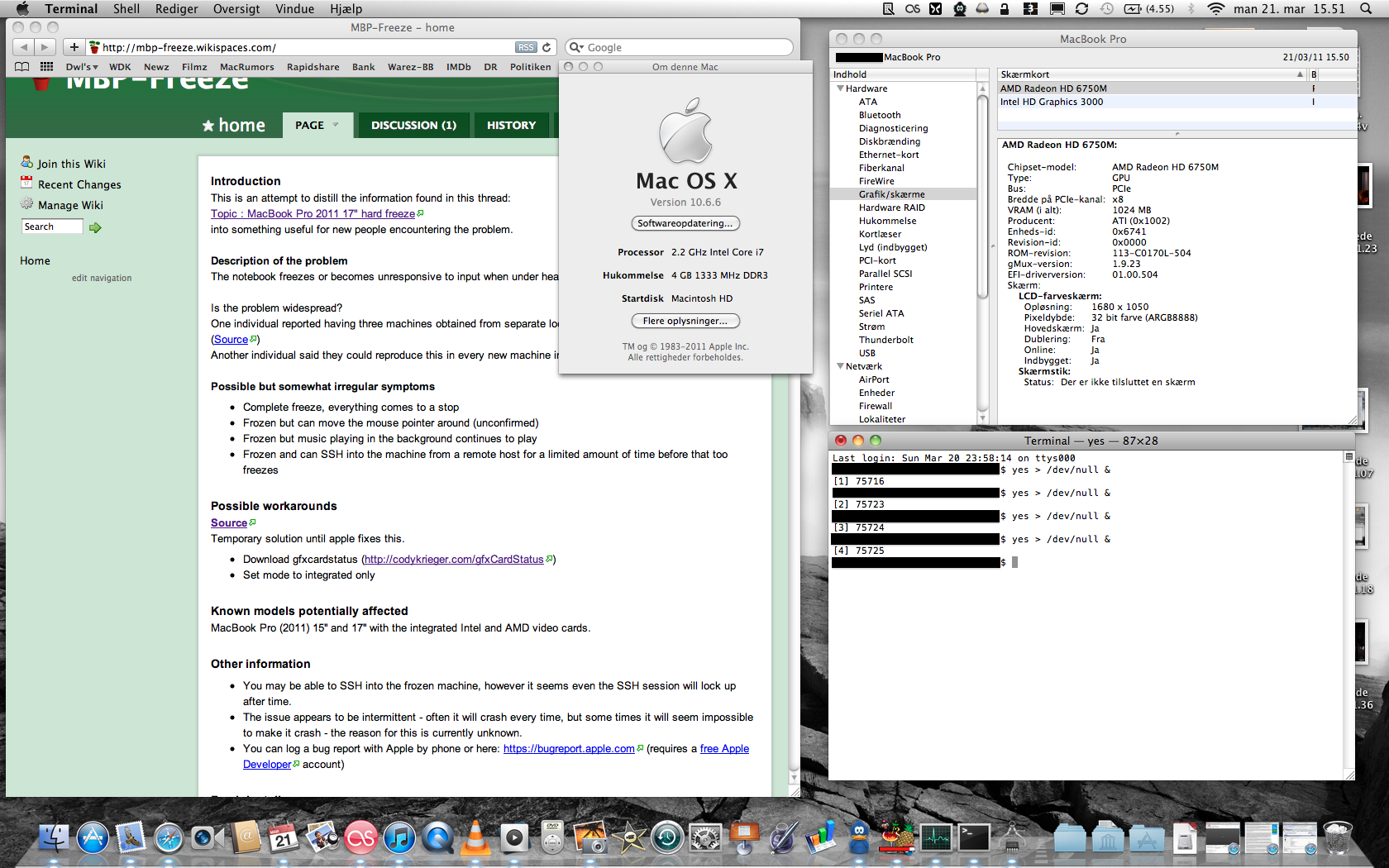Screen dimensions: 1389x868
Task: Open the Rediger menu
Action: point(177,9)
